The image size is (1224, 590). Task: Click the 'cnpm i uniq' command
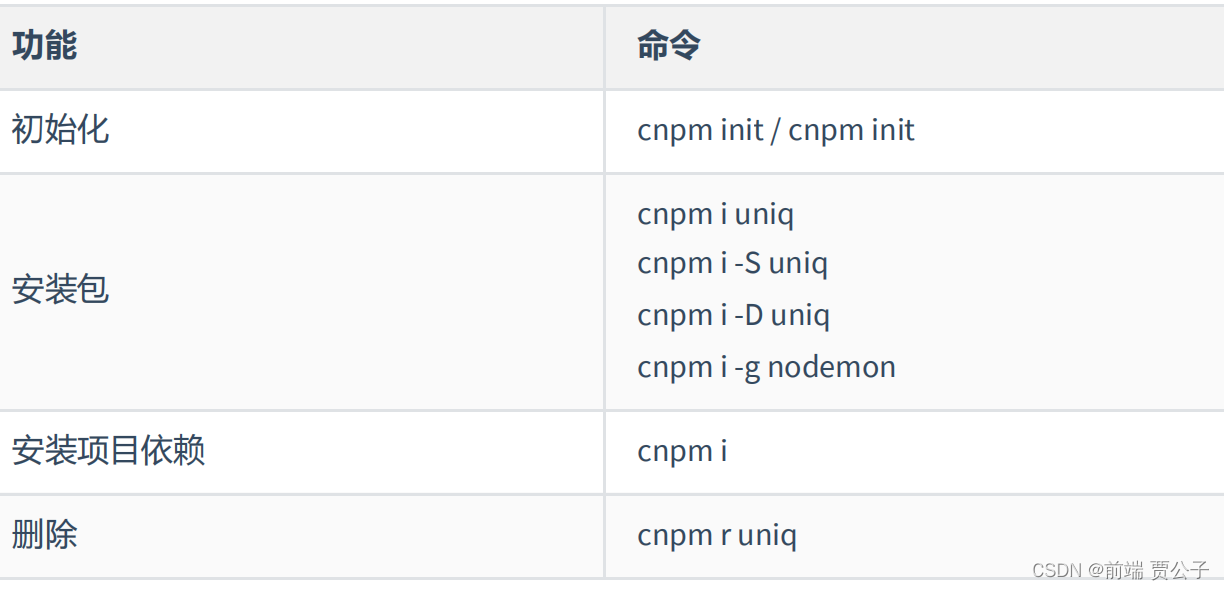(x=715, y=215)
